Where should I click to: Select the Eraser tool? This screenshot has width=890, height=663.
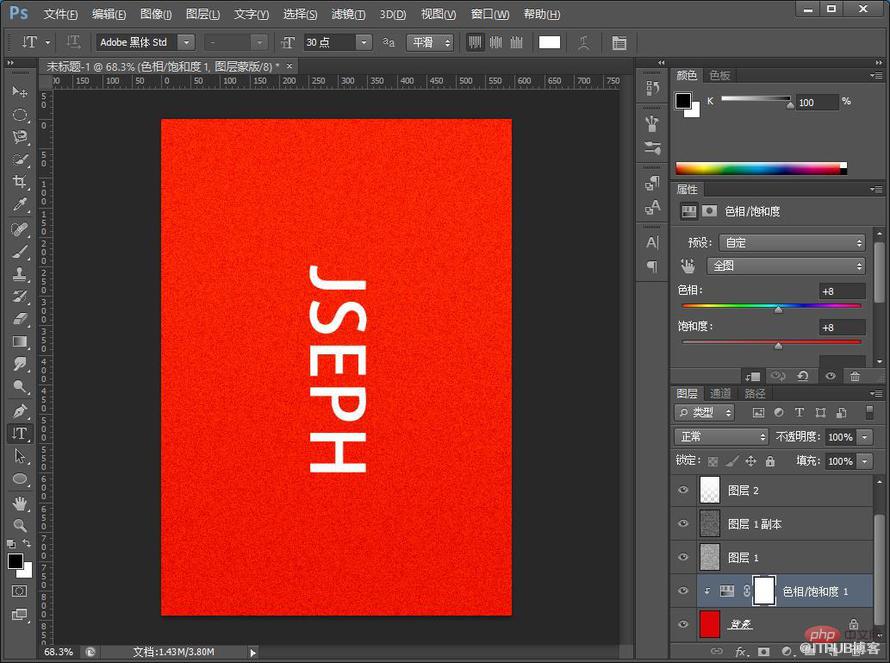tap(19, 318)
